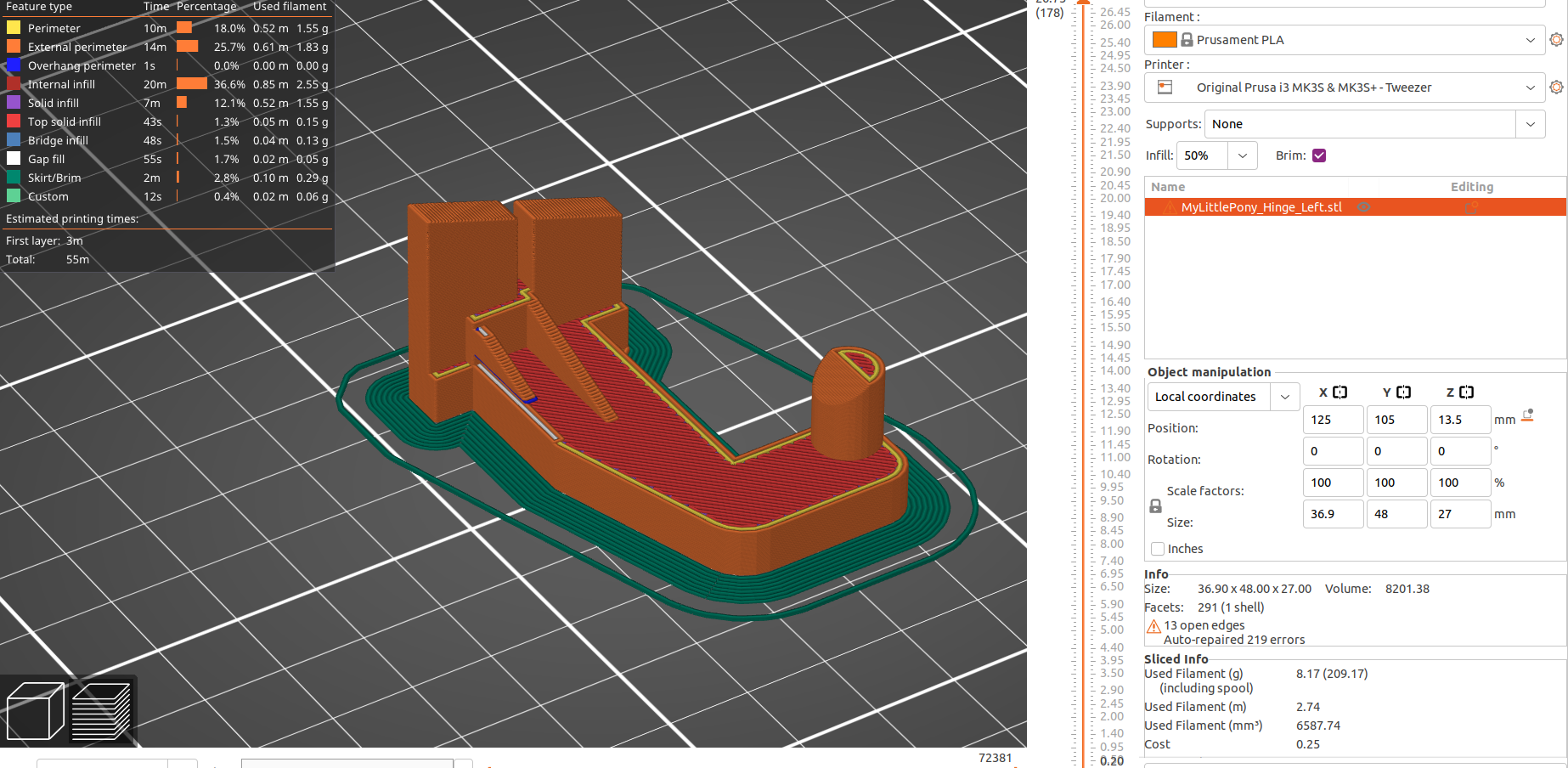Click the Volume value 8201.38
The image size is (1568, 768).
point(1407,589)
